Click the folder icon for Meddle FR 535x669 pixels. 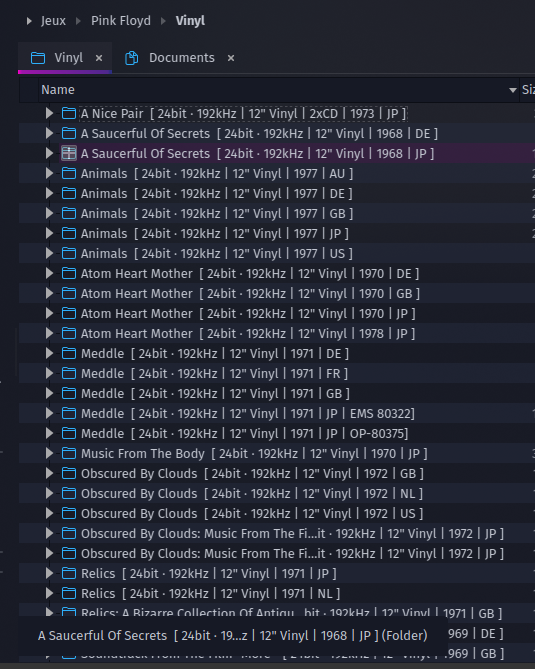point(69,373)
